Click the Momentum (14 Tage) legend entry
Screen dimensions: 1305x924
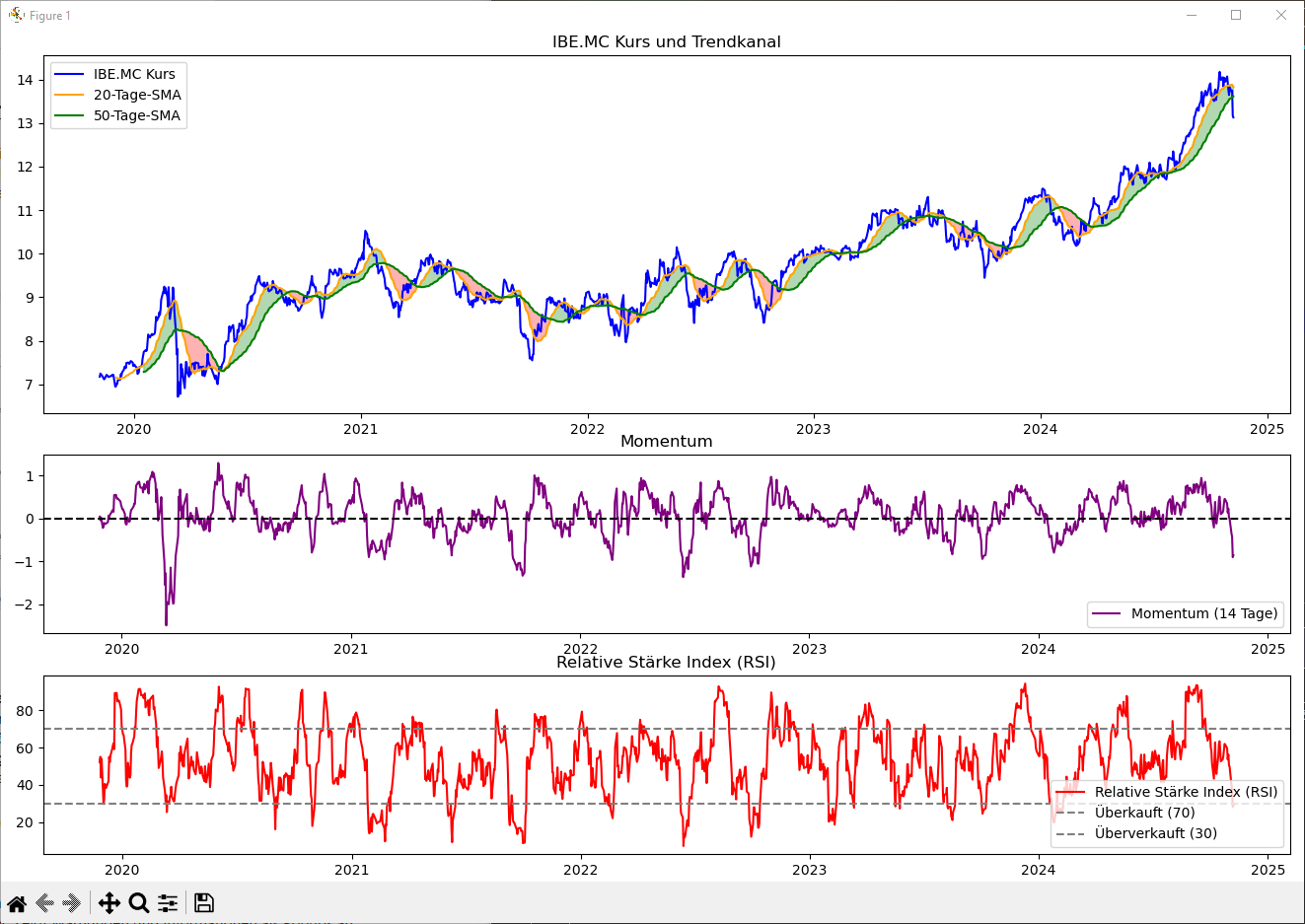(1186, 613)
